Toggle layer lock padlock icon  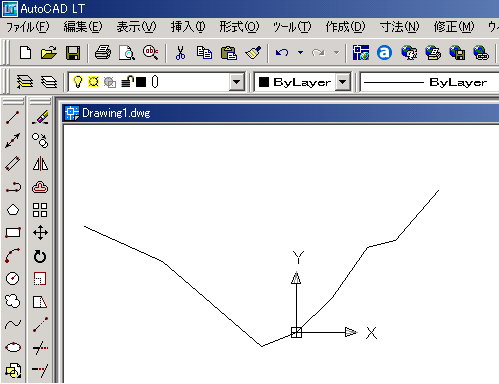pos(127,82)
